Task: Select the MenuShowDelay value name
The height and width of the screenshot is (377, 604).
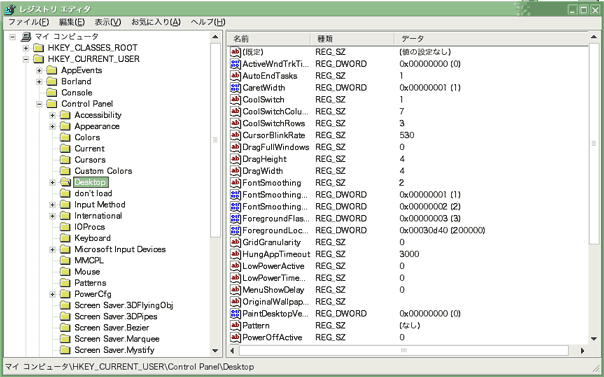Action: tap(273, 290)
